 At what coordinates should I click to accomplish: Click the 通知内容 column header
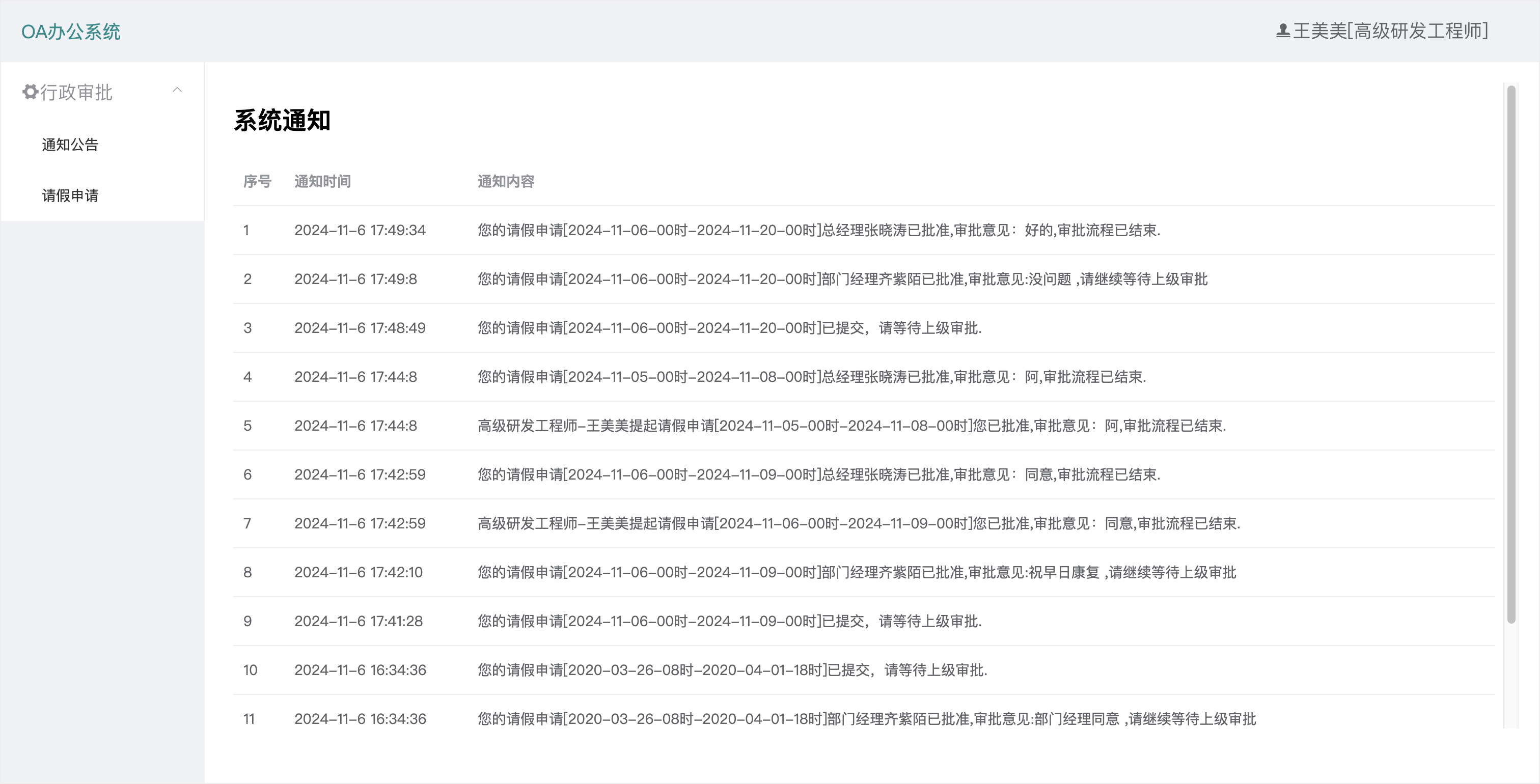(505, 181)
